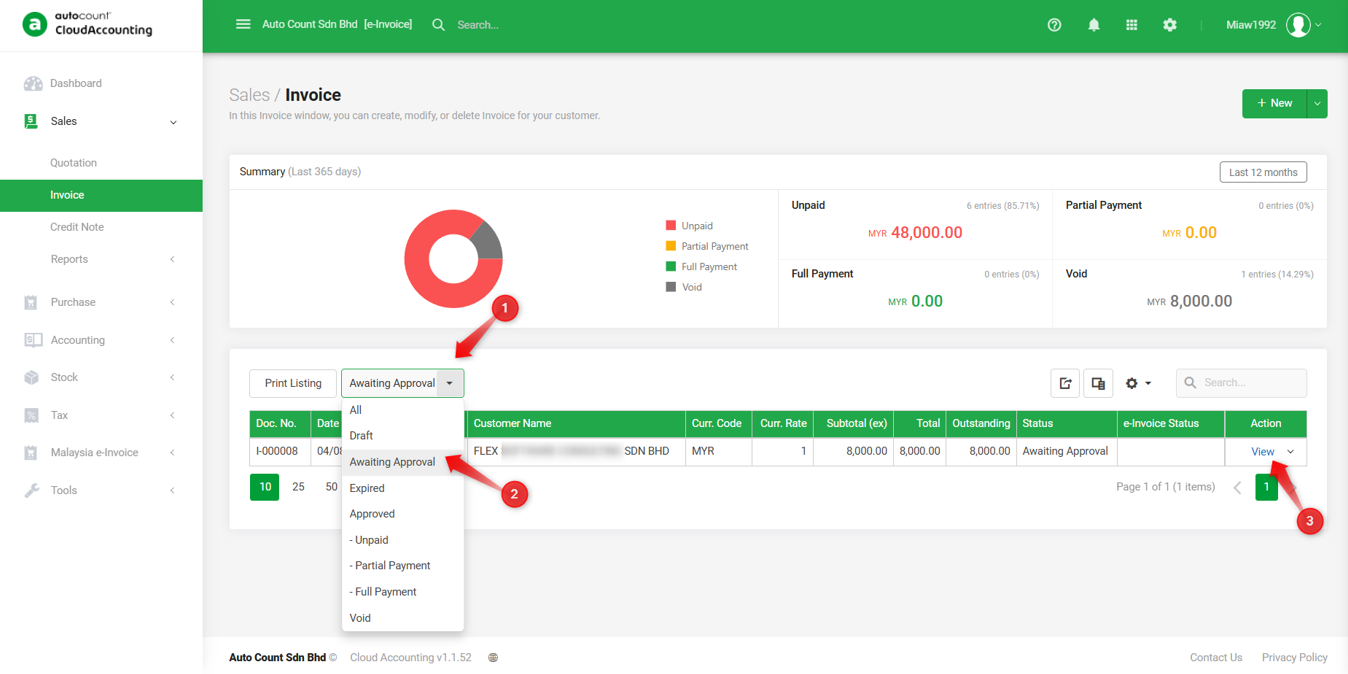The width and height of the screenshot is (1348, 674).
Task: Open the hamburger menu in top bar
Action: [x=243, y=24]
